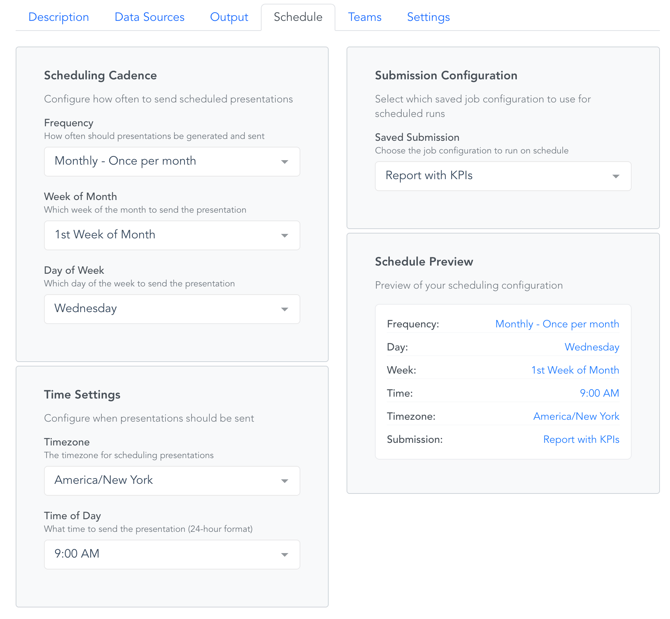The image size is (670, 619).
Task: Select the Schedule tab
Action: (x=298, y=17)
